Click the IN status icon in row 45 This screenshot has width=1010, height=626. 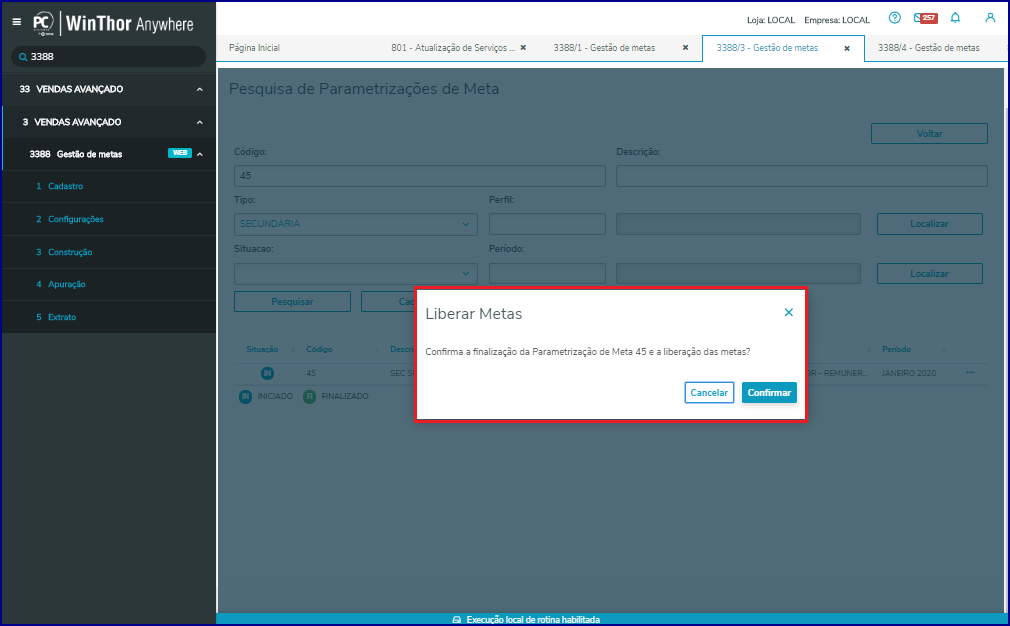267,373
